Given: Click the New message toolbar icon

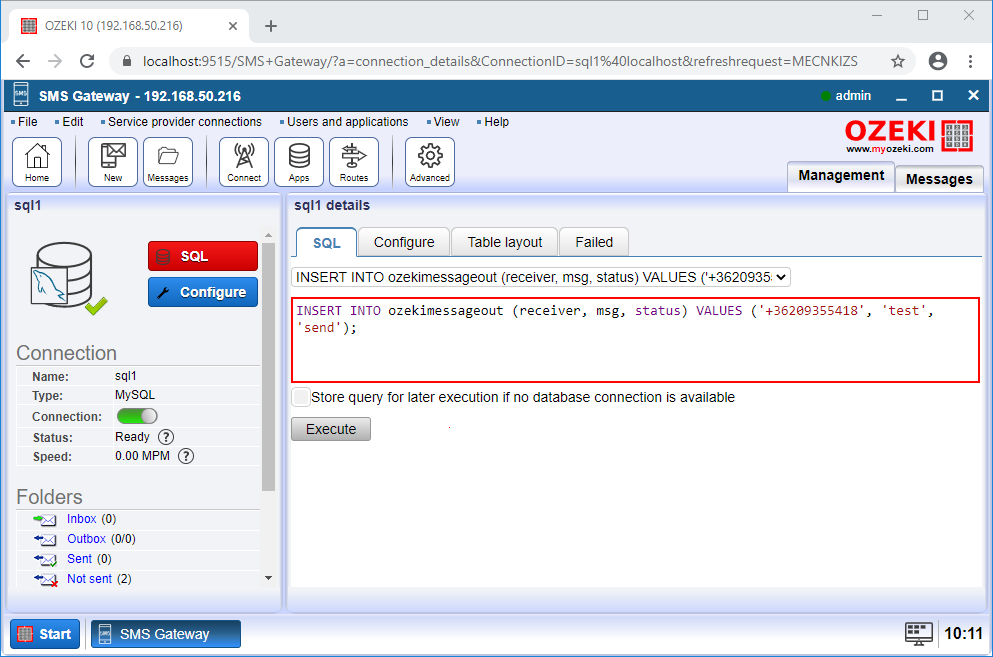Looking at the screenshot, I should point(113,162).
